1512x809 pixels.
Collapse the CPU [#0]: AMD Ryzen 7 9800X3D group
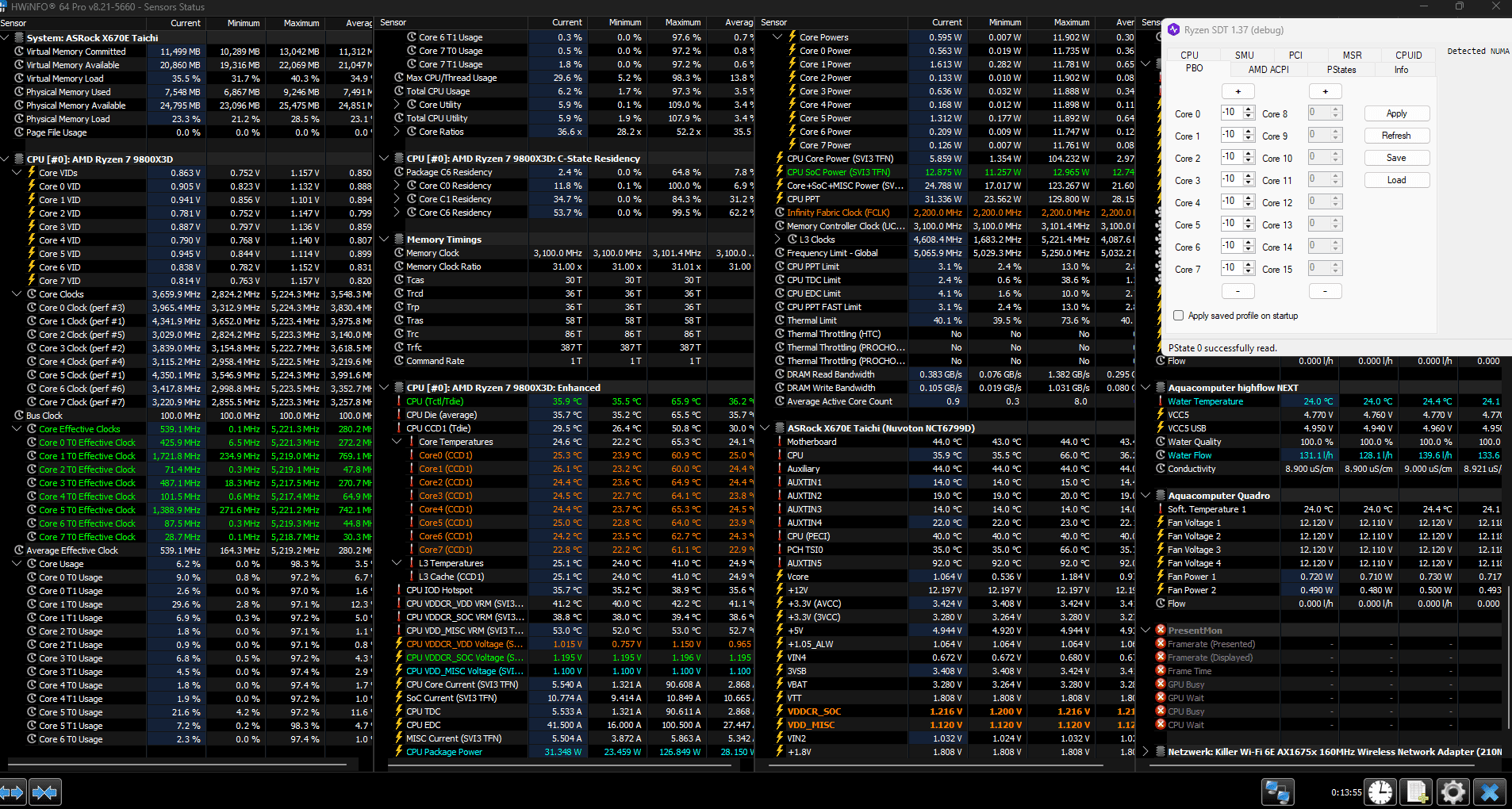click(x=6, y=159)
